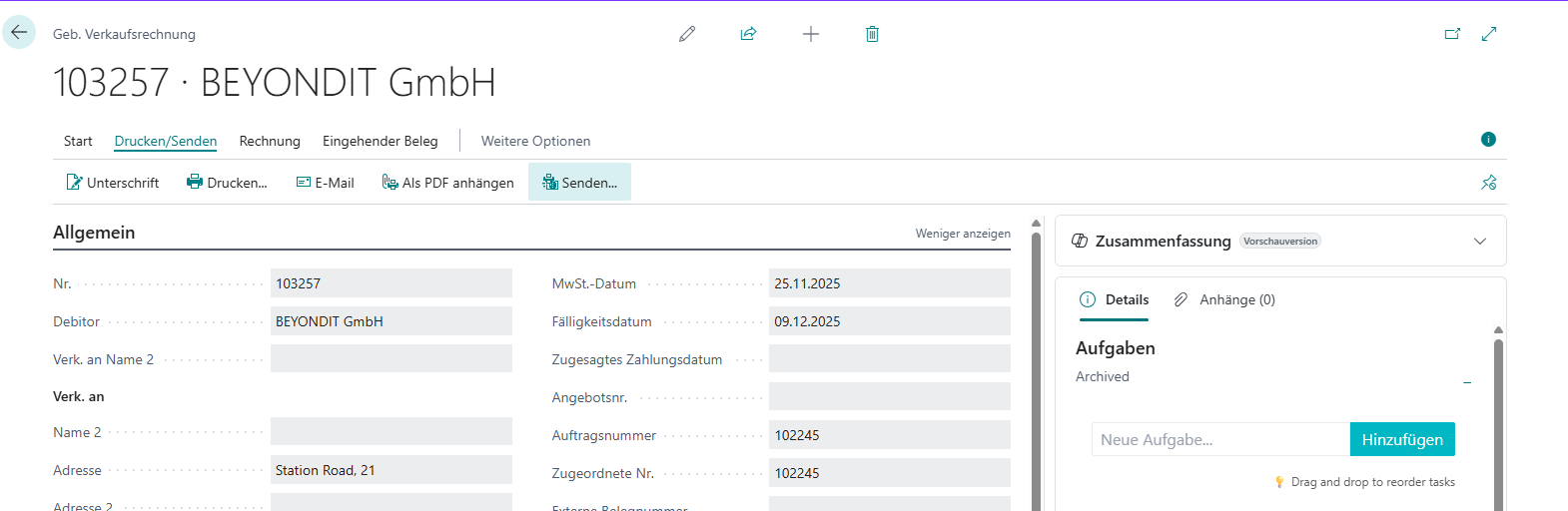Switch to Anhänge (0) tab
1568x511 pixels.
(x=1224, y=299)
